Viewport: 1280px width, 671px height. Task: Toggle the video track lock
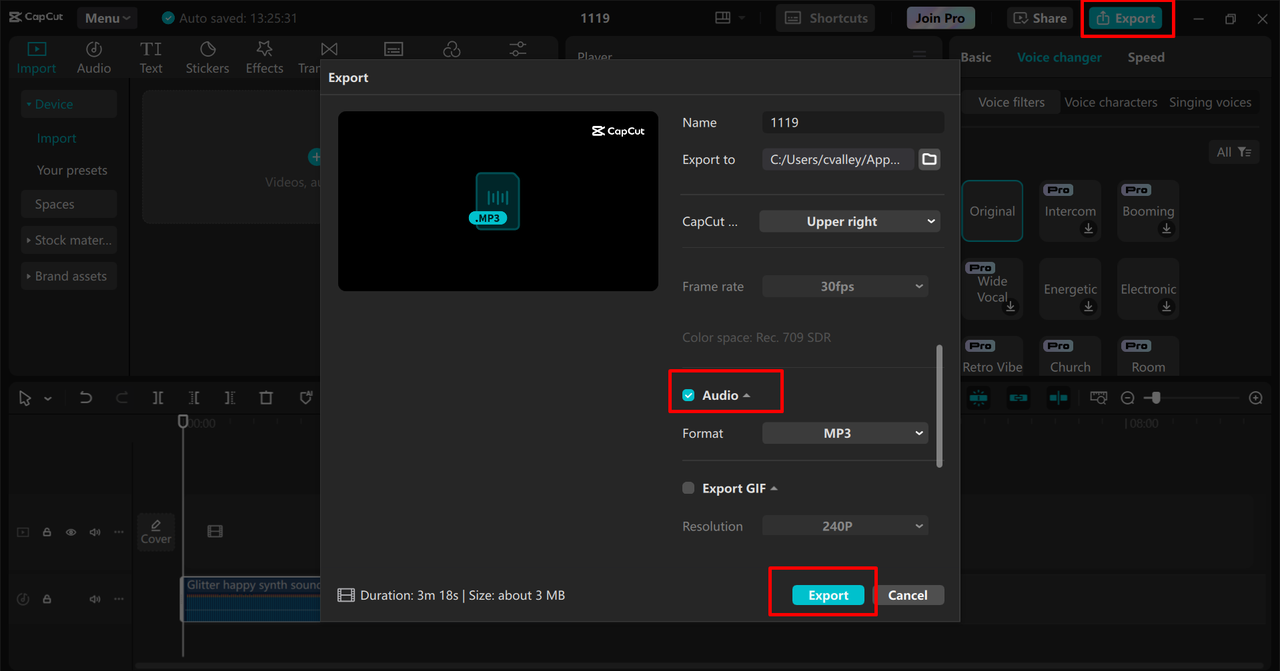tap(47, 532)
